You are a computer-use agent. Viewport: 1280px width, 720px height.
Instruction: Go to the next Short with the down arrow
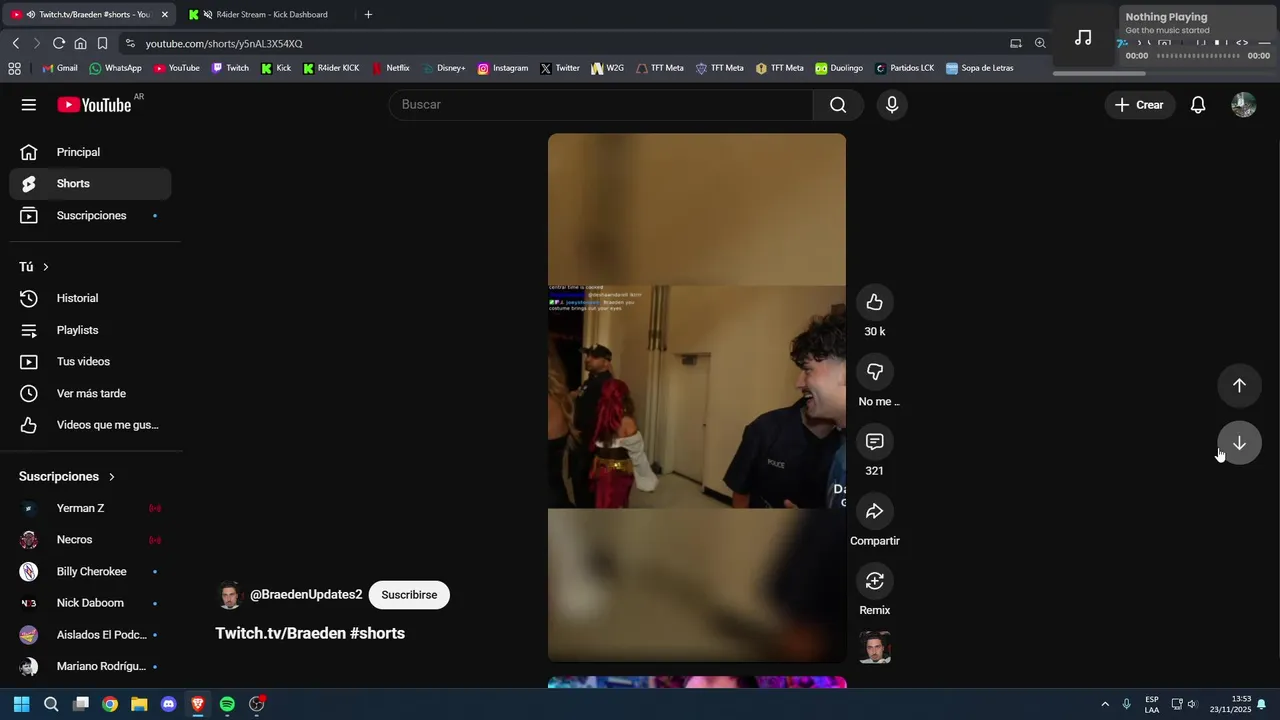1239,443
